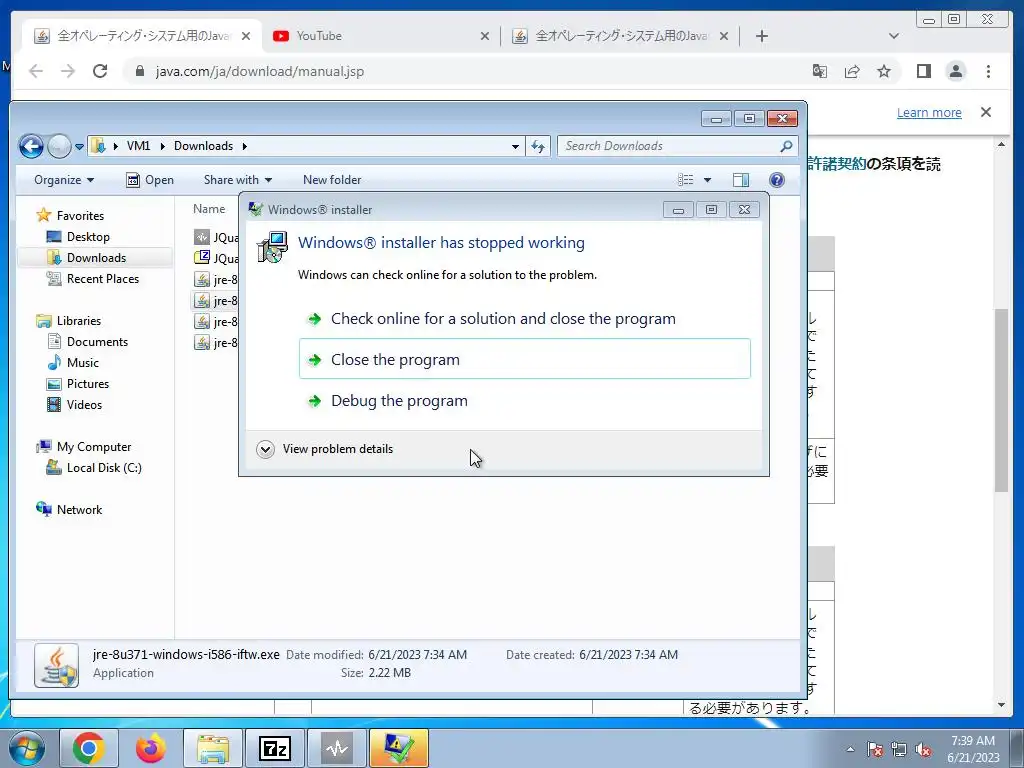Open Firefox from the taskbar
Screen dimensions: 1024x768
(x=151, y=748)
